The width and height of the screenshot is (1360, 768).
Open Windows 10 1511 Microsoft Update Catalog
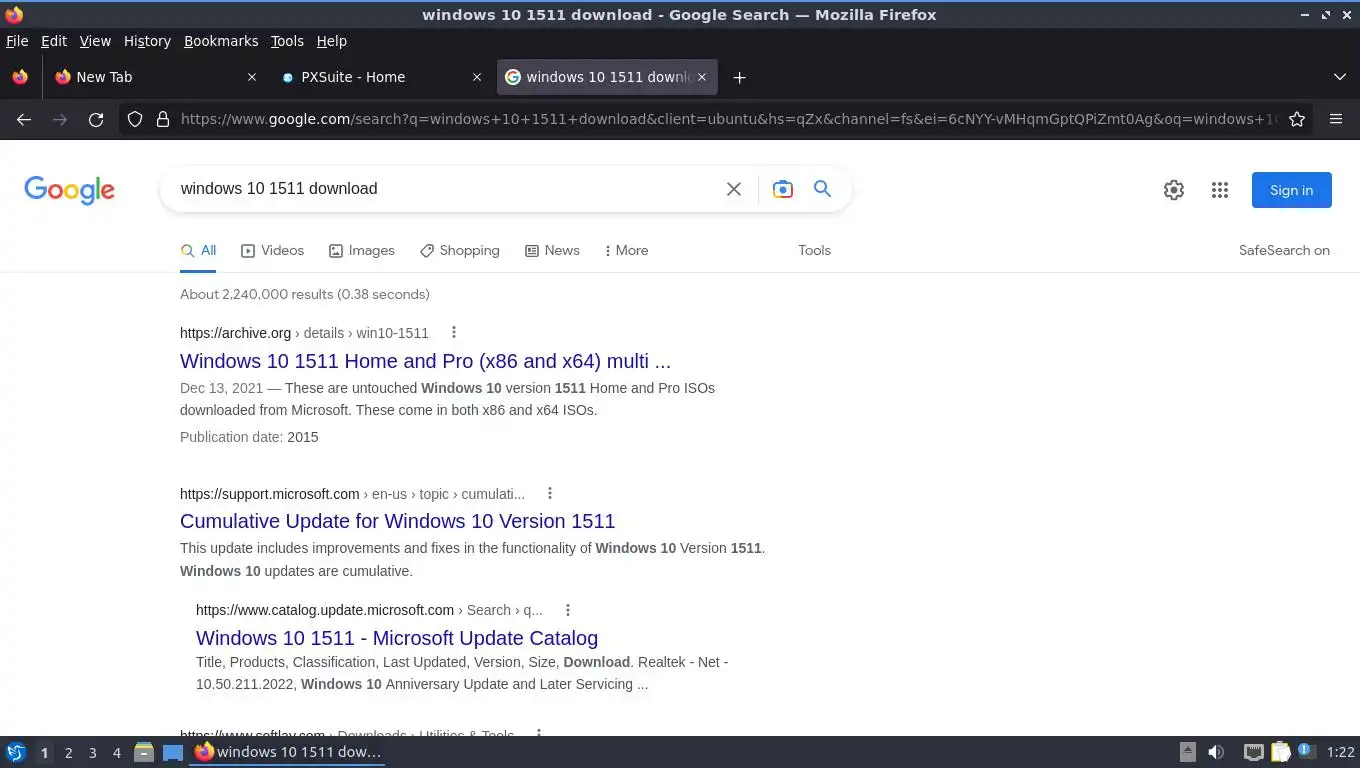click(x=397, y=638)
